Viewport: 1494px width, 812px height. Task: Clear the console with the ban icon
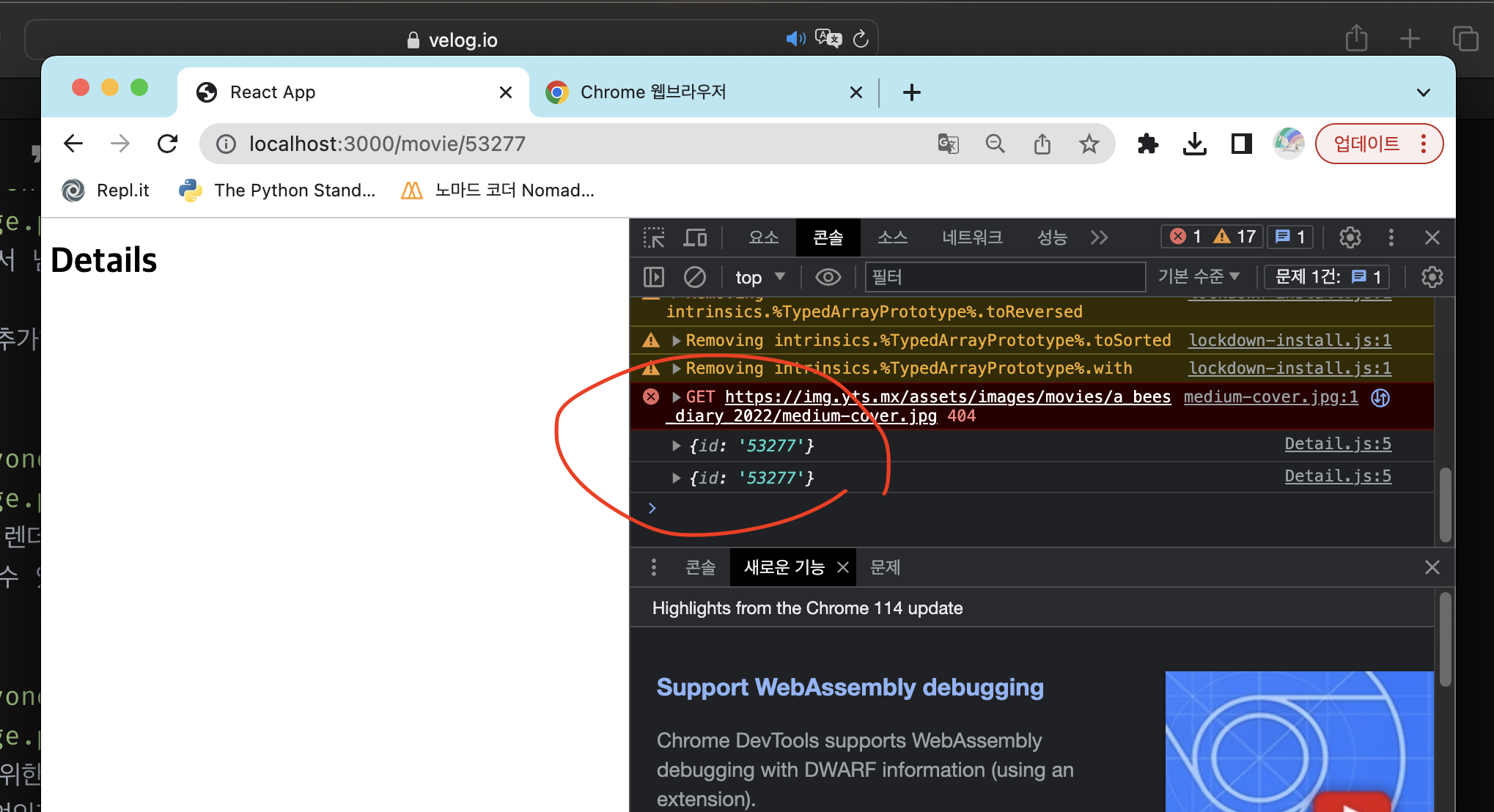[694, 277]
